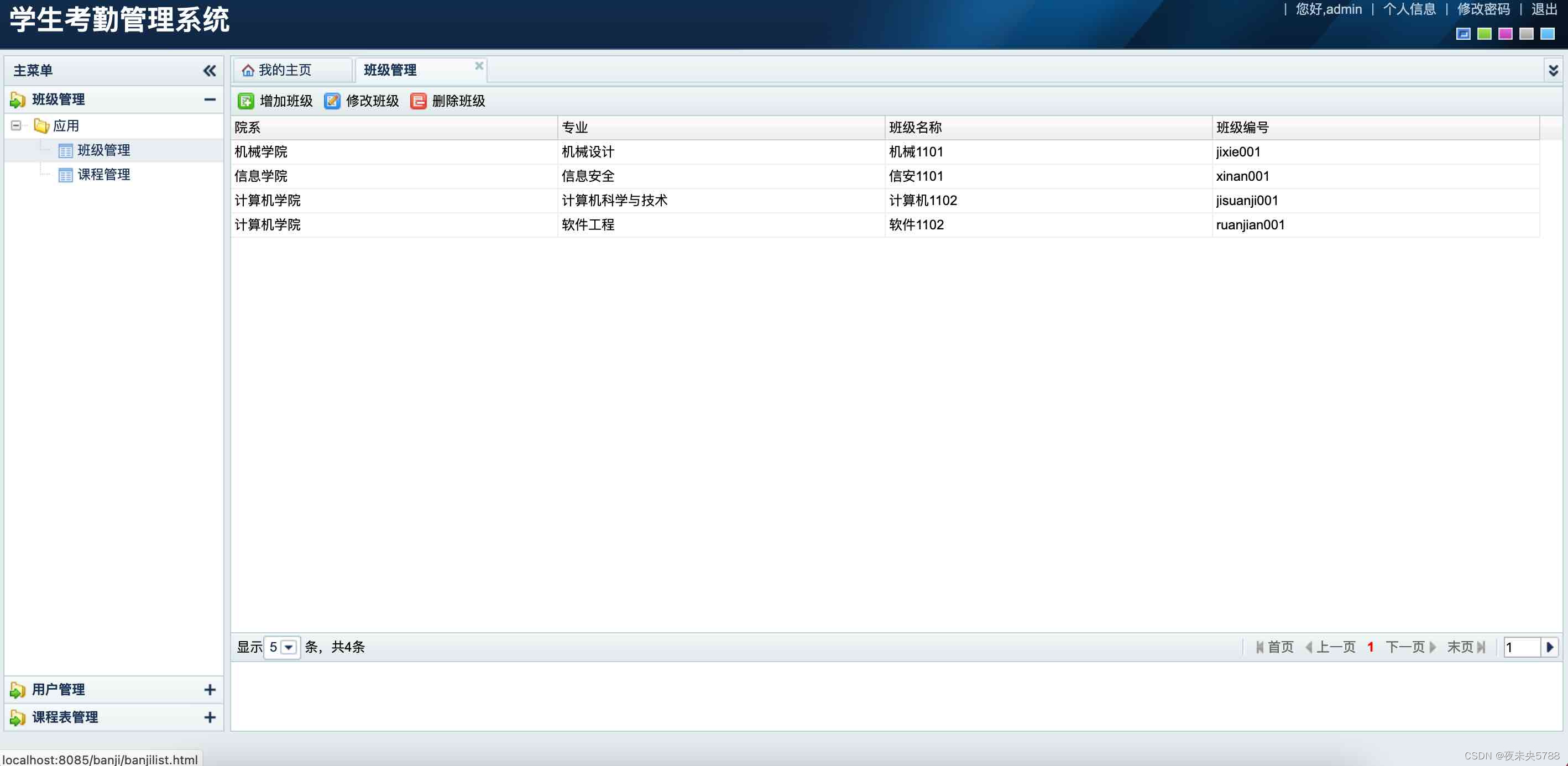The width and height of the screenshot is (1568, 766).
Task: Click 增加班级 button text
Action: pyautogui.click(x=286, y=101)
